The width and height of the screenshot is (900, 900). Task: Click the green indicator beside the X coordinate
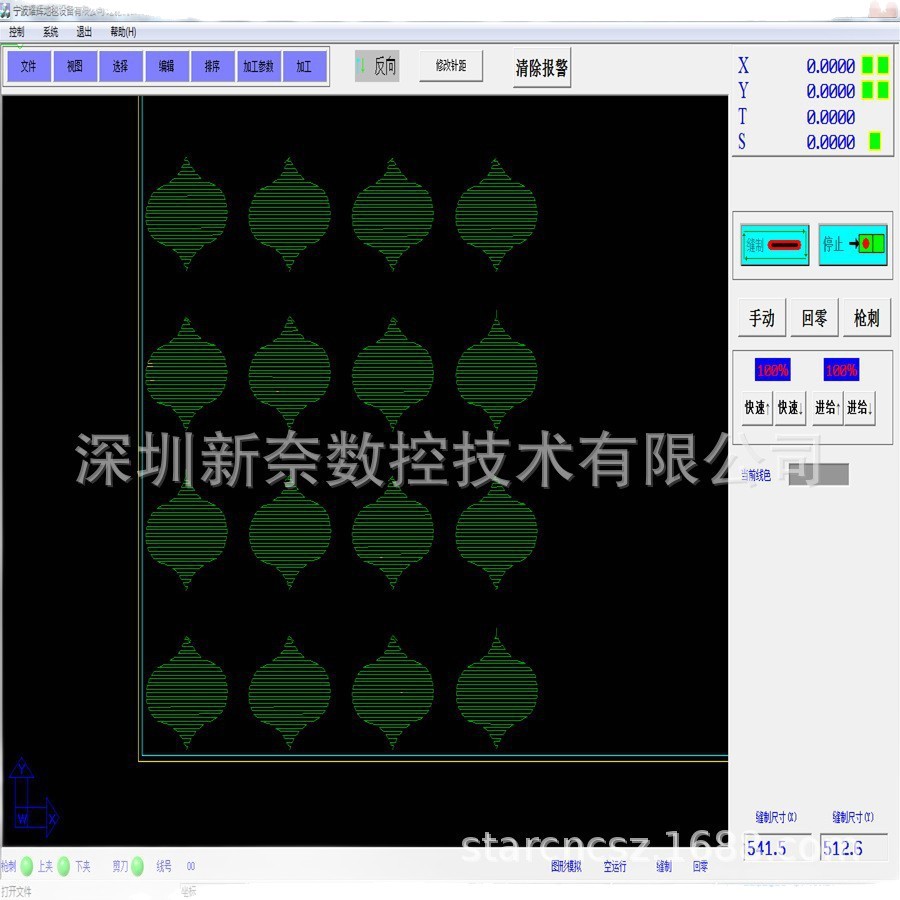pos(869,66)
